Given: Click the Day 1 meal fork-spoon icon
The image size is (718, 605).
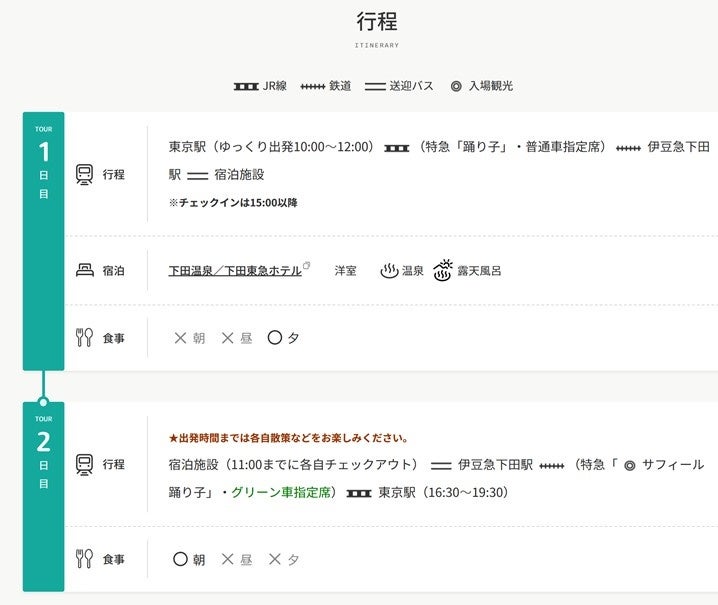Looking at the screenshot, I should pyautogui.click(x=85, y=338).
